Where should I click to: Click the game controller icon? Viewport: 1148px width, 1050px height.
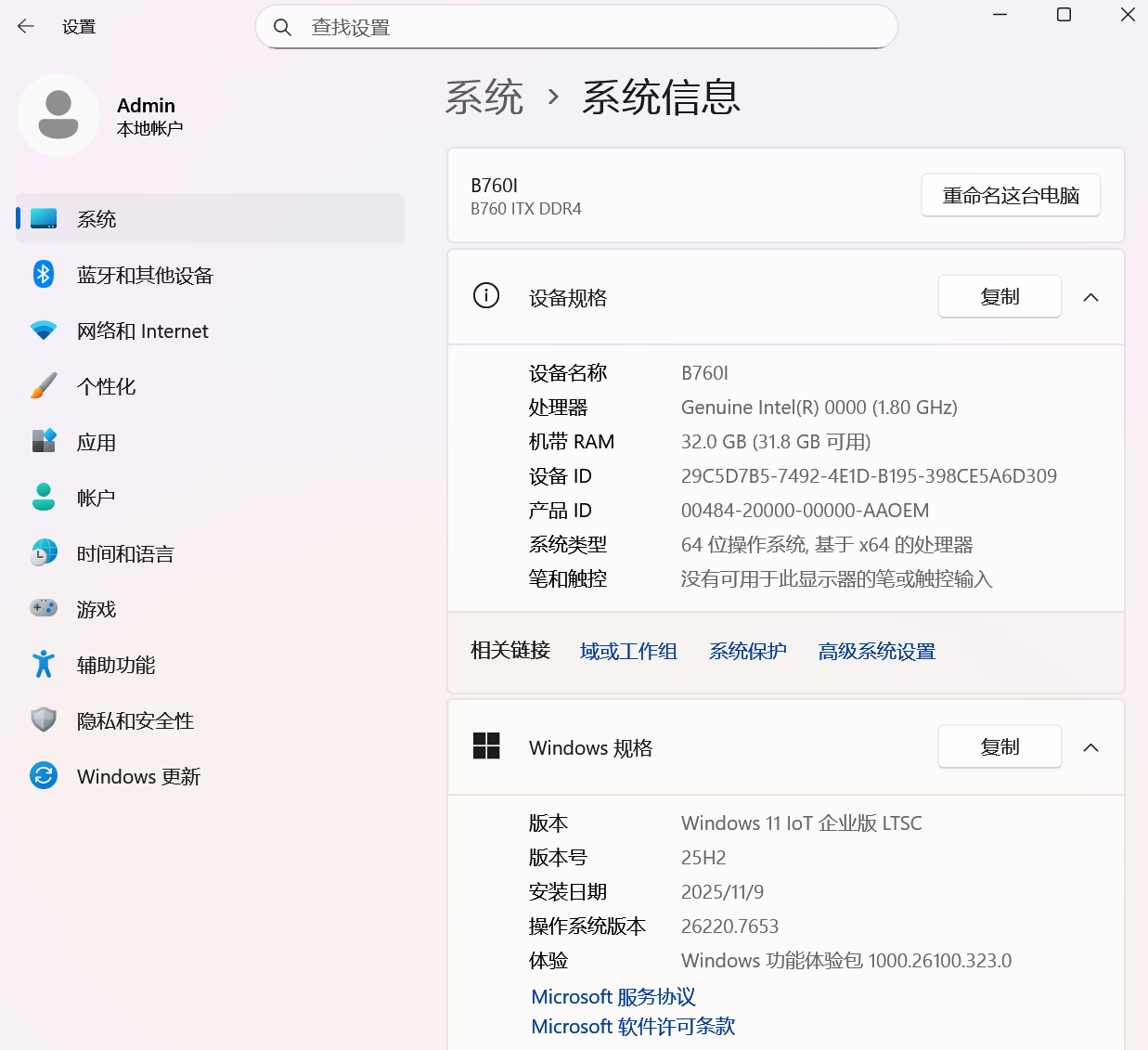44,609
